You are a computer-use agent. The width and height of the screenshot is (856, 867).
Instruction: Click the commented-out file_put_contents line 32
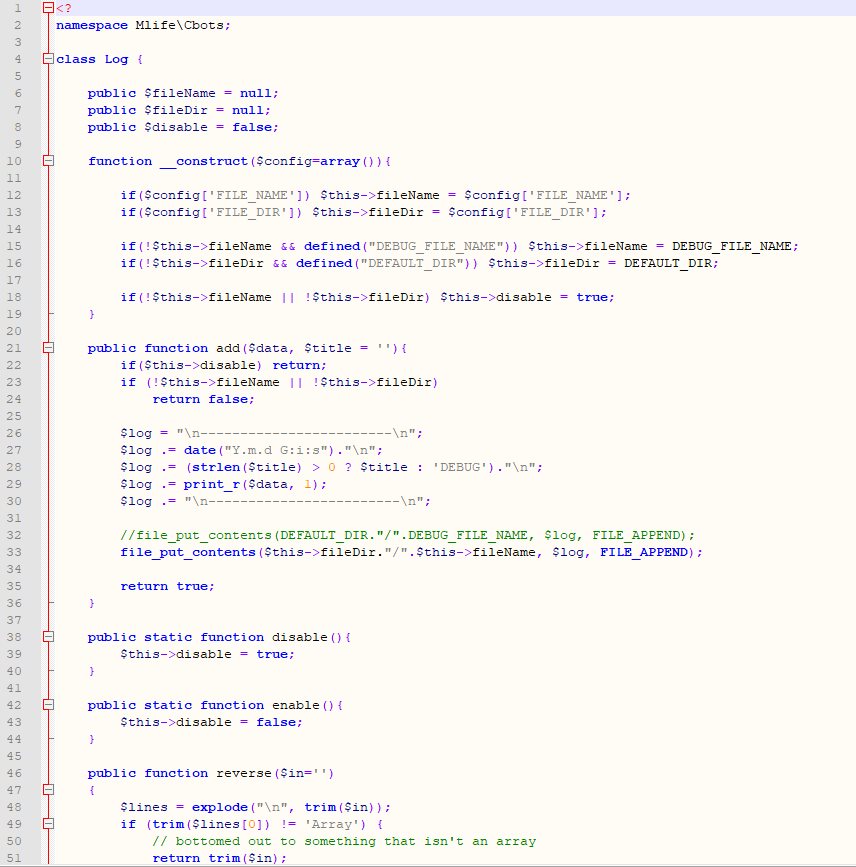408,535
